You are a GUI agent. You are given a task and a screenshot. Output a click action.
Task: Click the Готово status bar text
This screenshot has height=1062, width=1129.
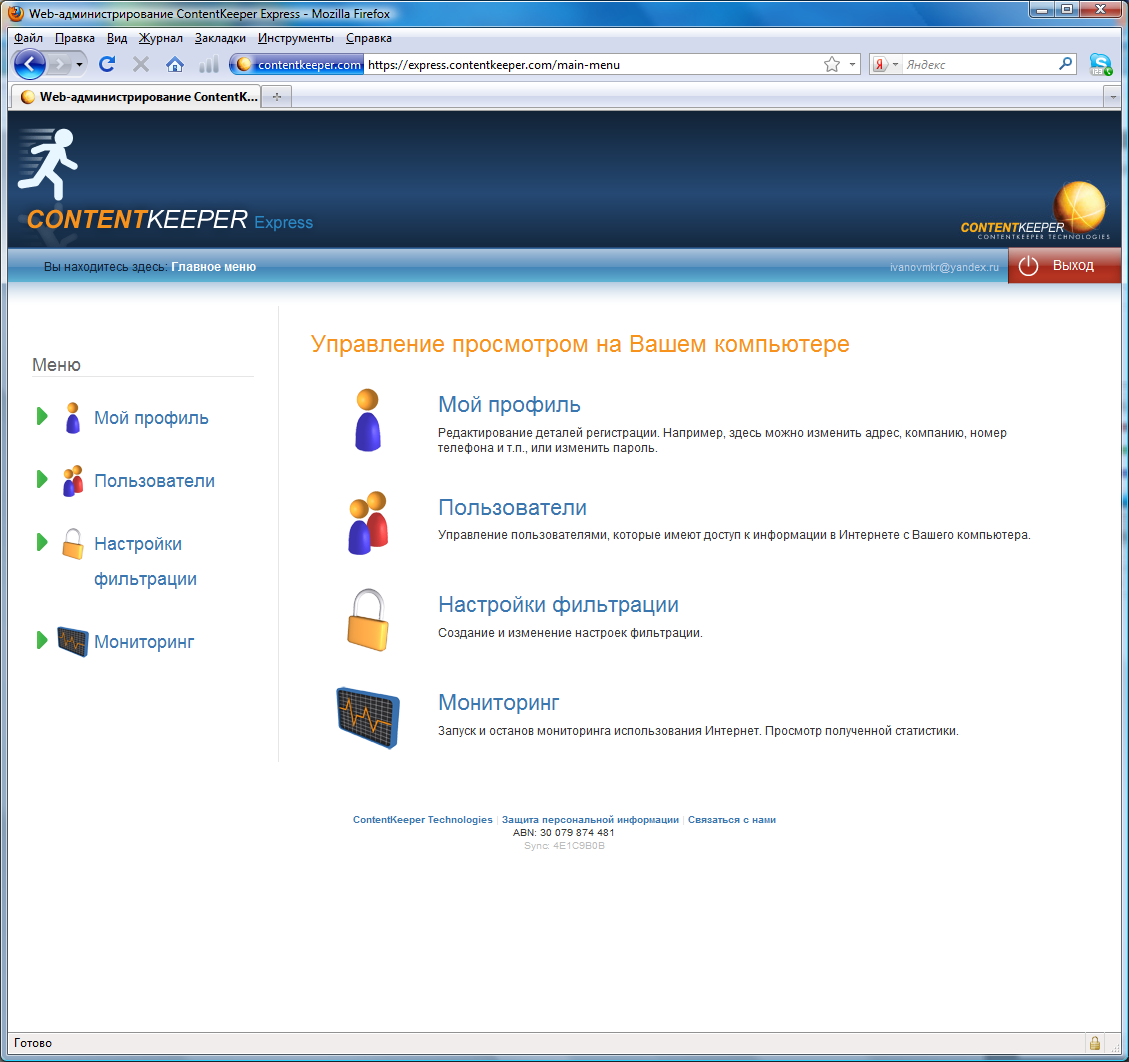(32, 1043)
